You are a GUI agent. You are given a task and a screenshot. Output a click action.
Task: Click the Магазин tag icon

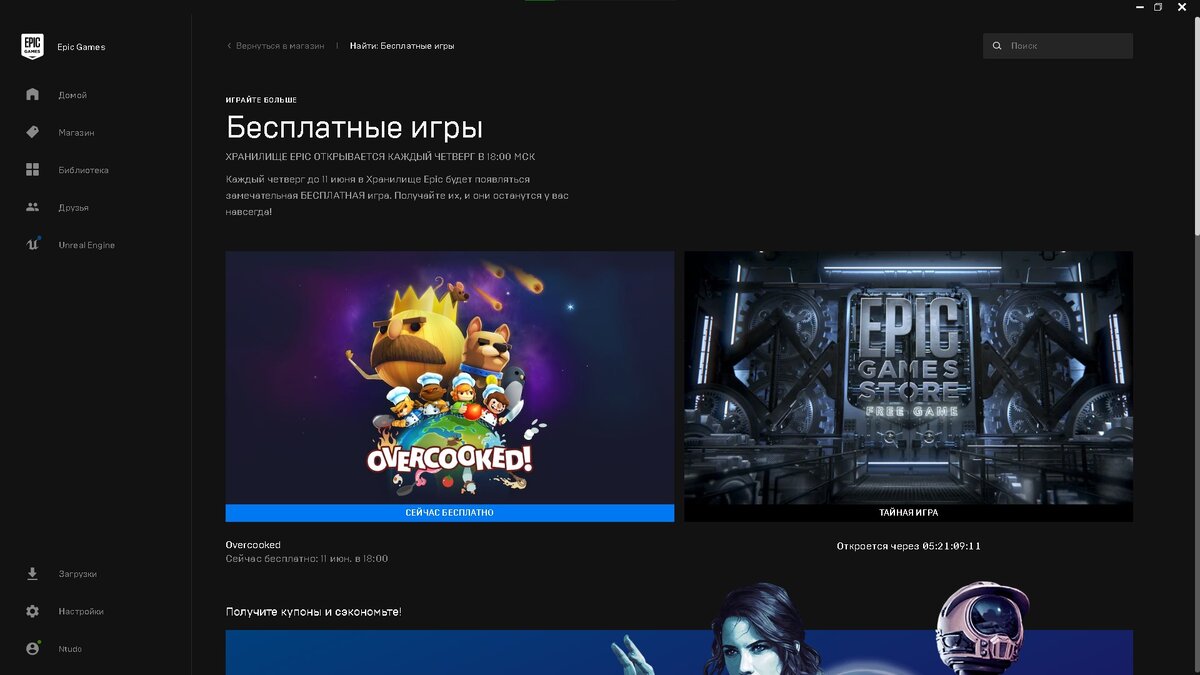coord(32,132)
